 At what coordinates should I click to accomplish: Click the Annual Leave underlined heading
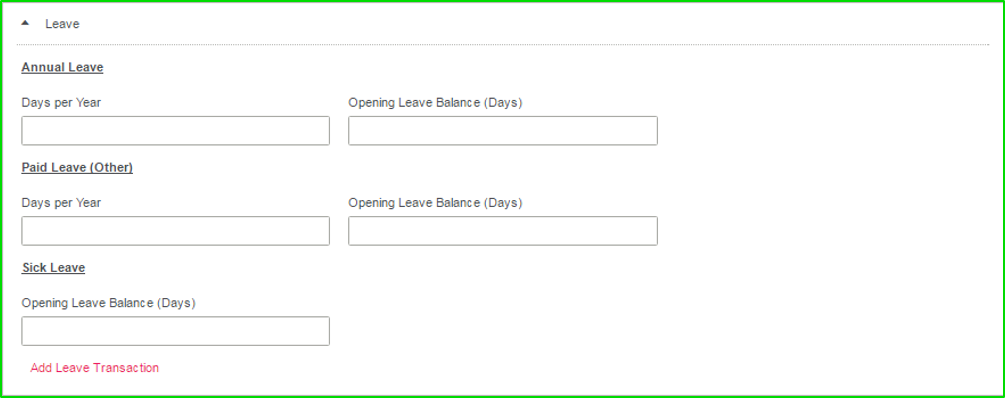pyautogui.click(x=62, y=67)
